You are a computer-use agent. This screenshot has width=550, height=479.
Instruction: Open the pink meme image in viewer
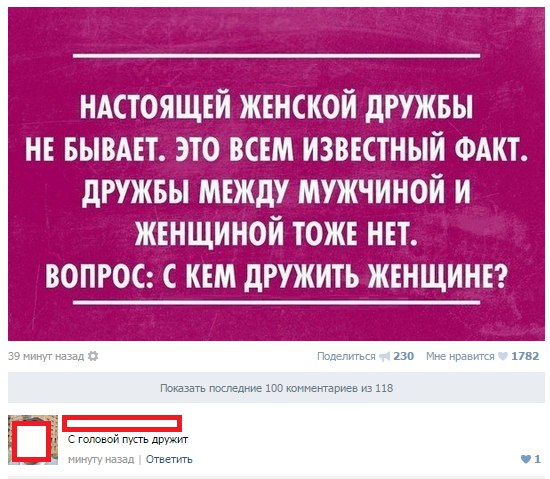[276, 174]
